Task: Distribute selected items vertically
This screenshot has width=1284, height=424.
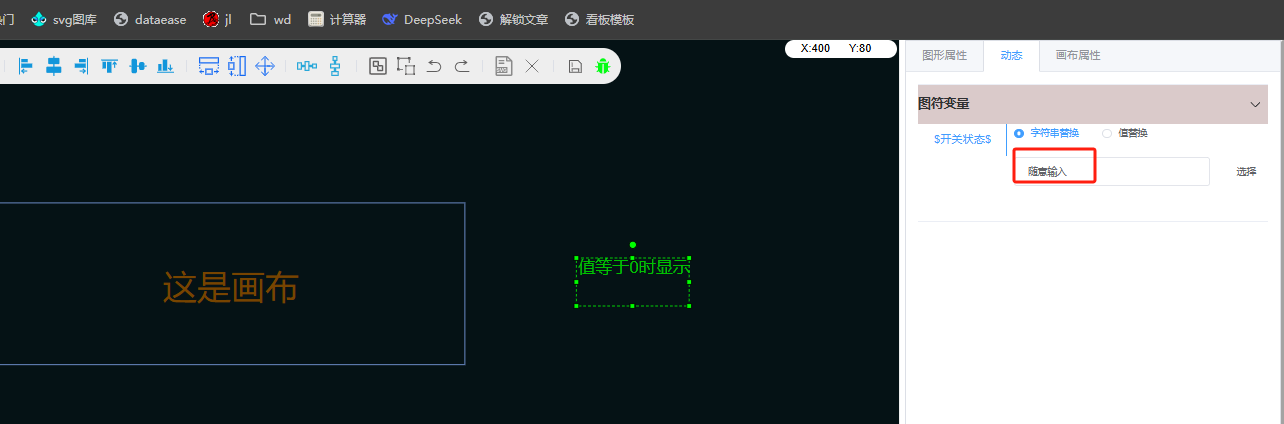Action: point(335,66)
